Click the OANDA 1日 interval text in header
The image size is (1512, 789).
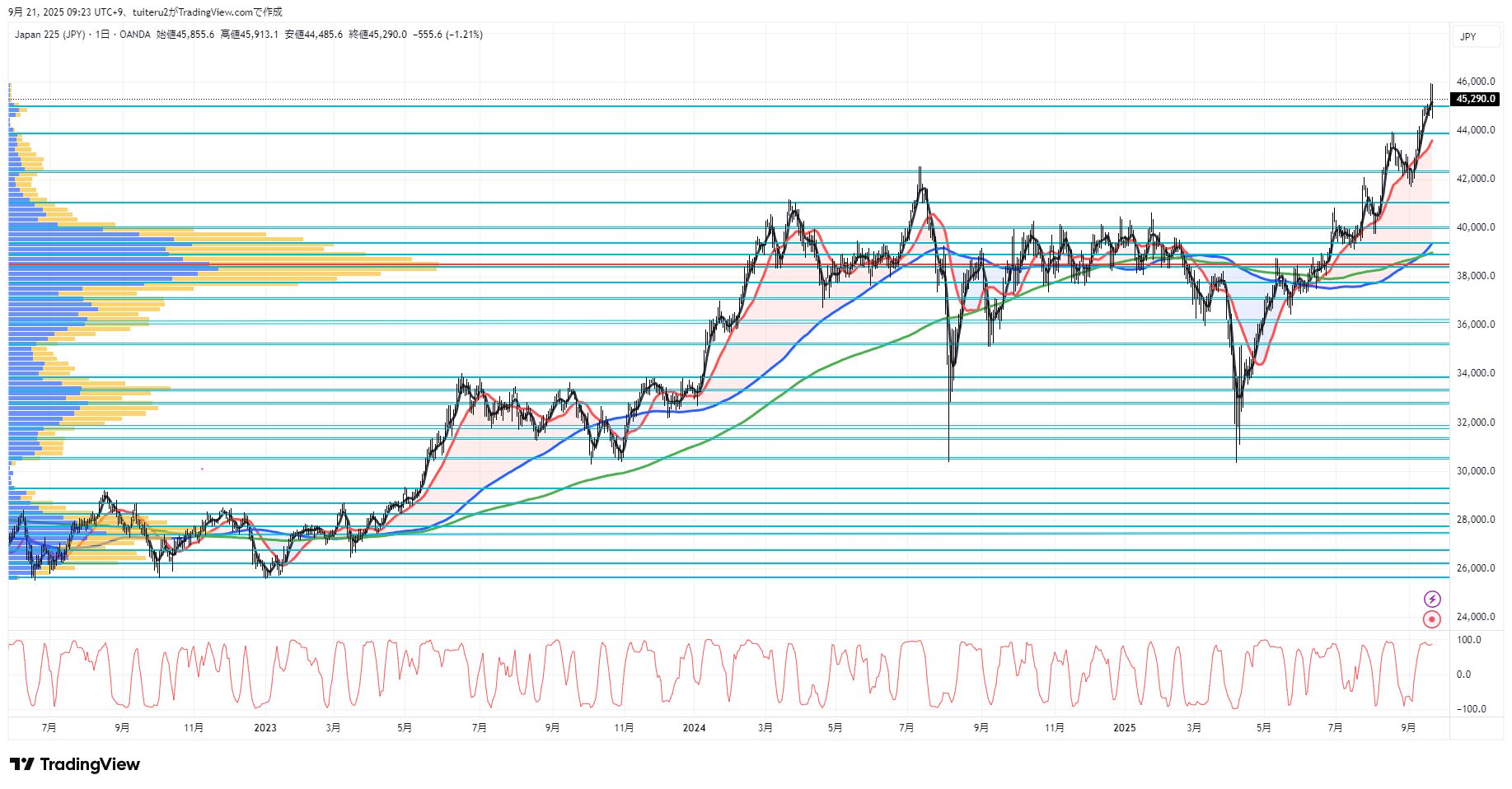click(x=123, y=35)
